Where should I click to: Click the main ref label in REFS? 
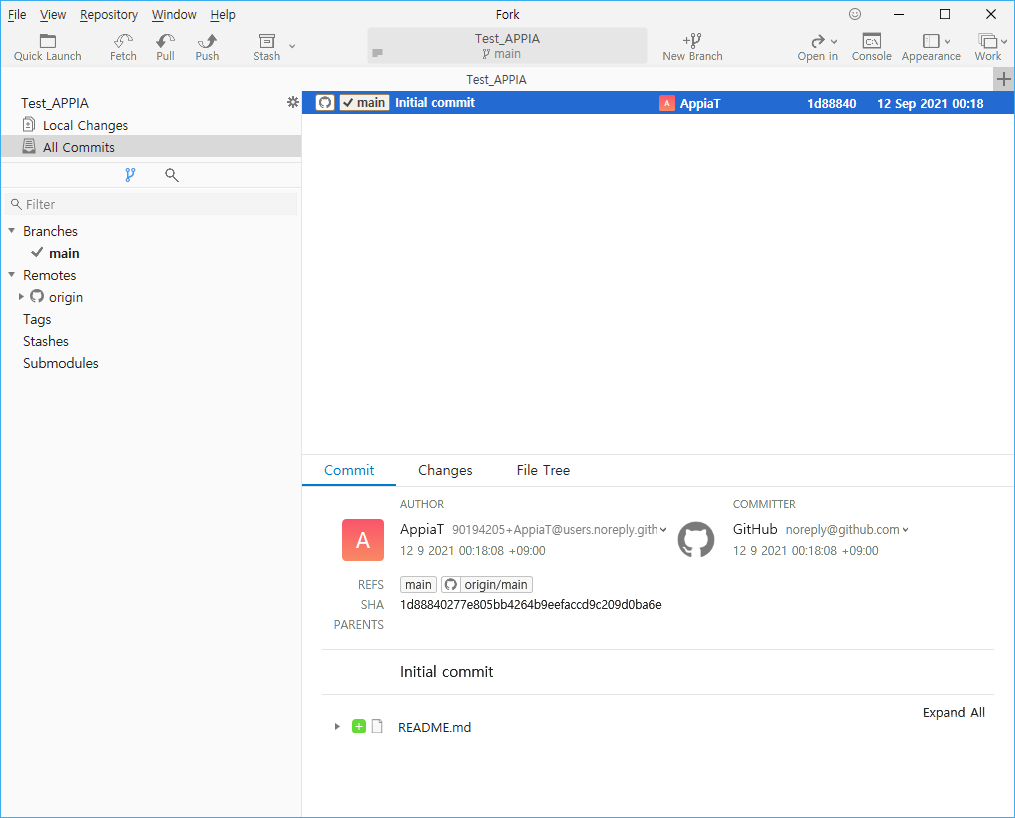click(418, 584)
